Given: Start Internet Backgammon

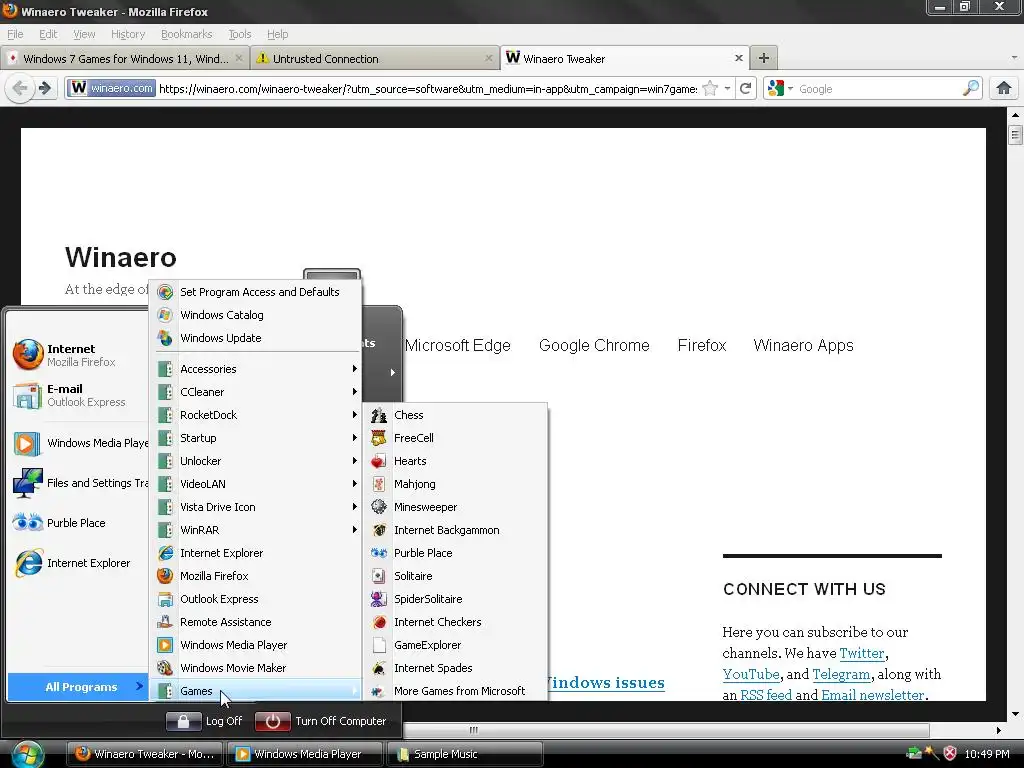Looking at the screenshot, I should [455, 530].
